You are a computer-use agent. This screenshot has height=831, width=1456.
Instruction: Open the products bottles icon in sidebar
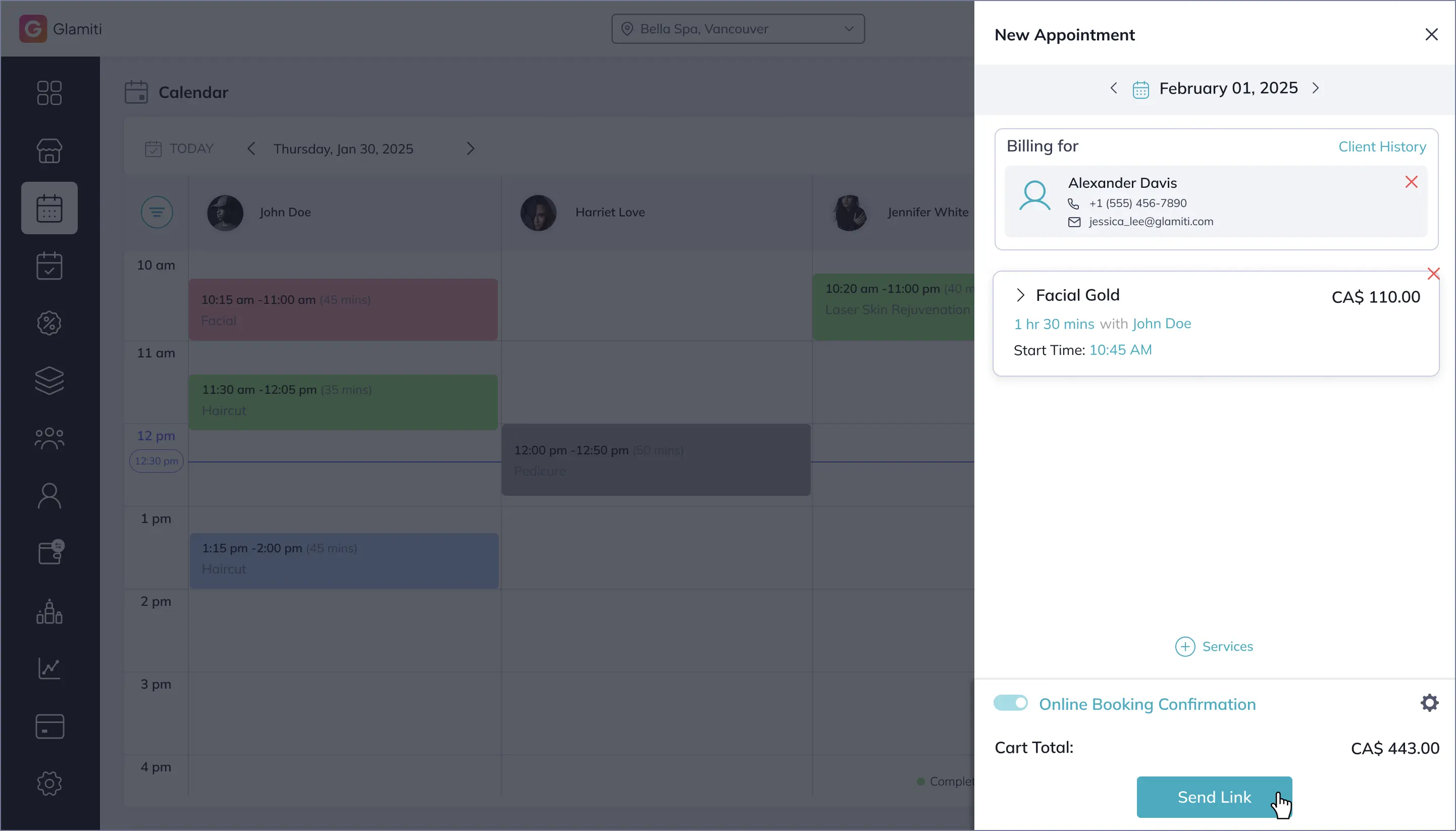(x=49, y=611)
